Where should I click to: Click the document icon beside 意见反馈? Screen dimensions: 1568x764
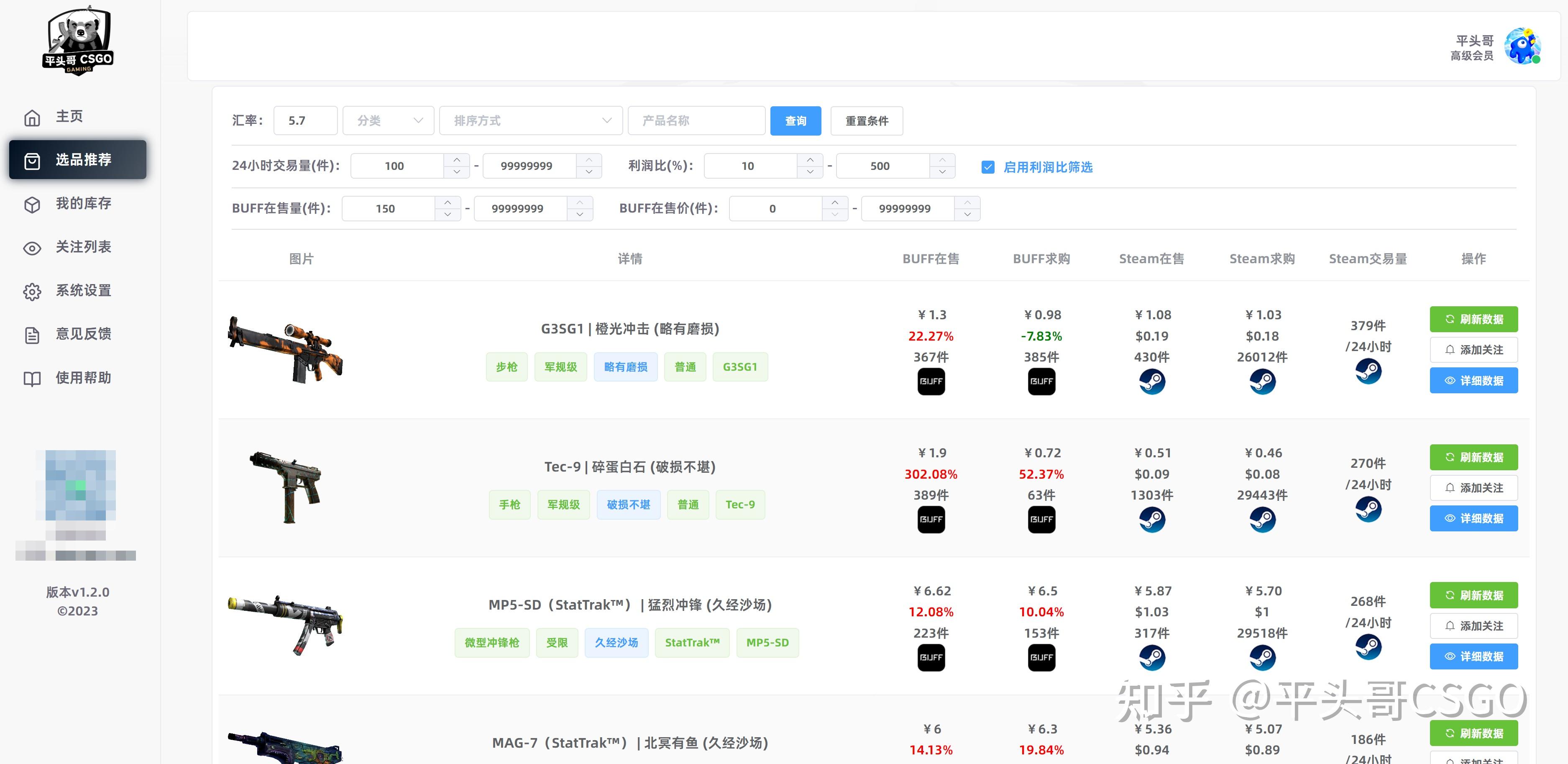32,335
